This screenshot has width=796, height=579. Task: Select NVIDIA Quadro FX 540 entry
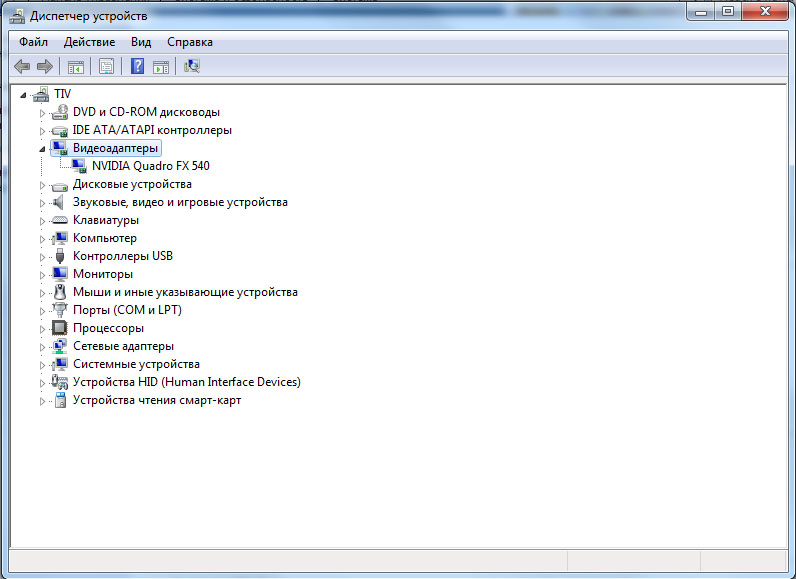(x=151, y=166)
